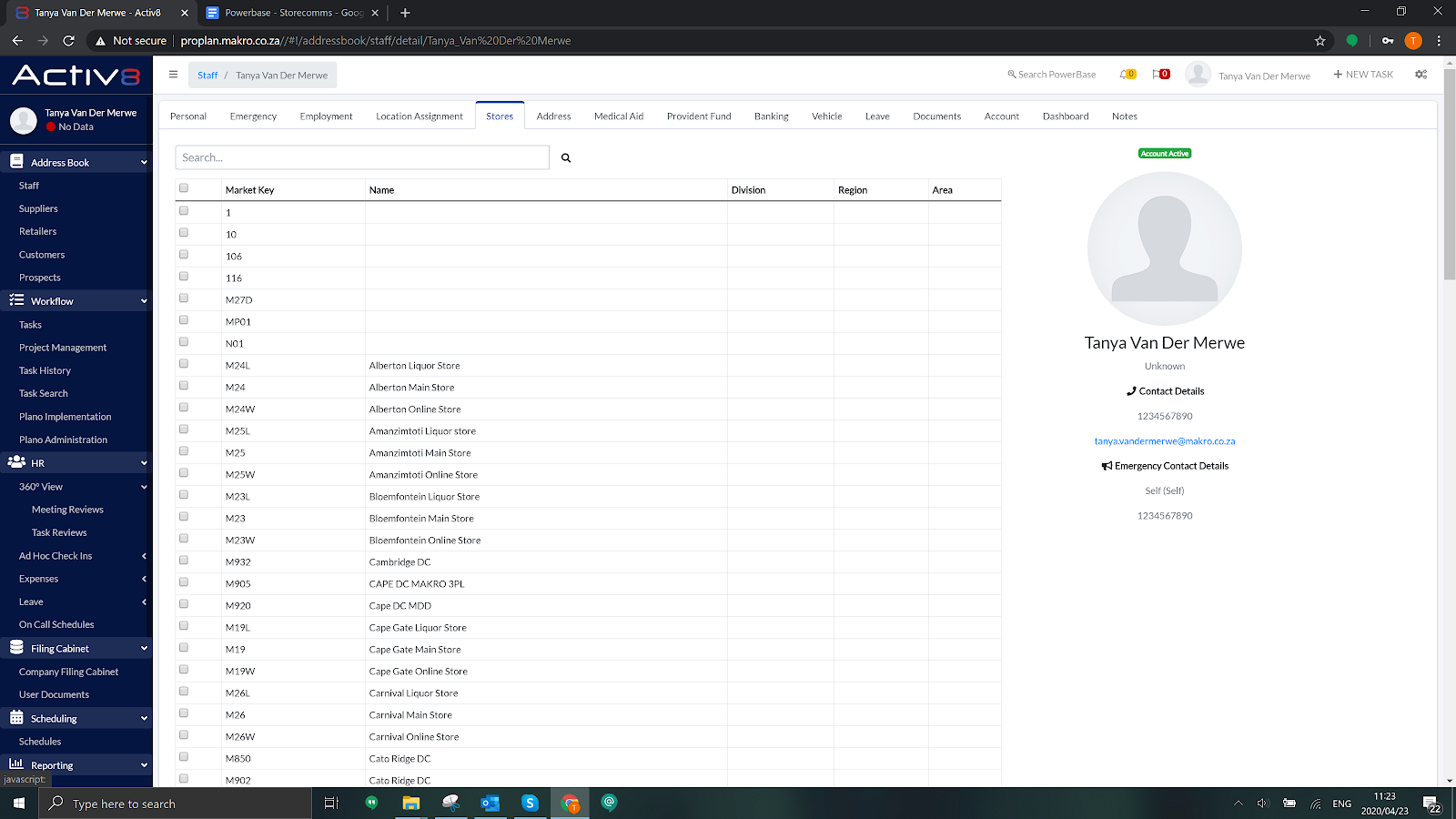The image size is (1456, 819).
Task: Open Skype from the taskbar
Action: coord(530,804)
